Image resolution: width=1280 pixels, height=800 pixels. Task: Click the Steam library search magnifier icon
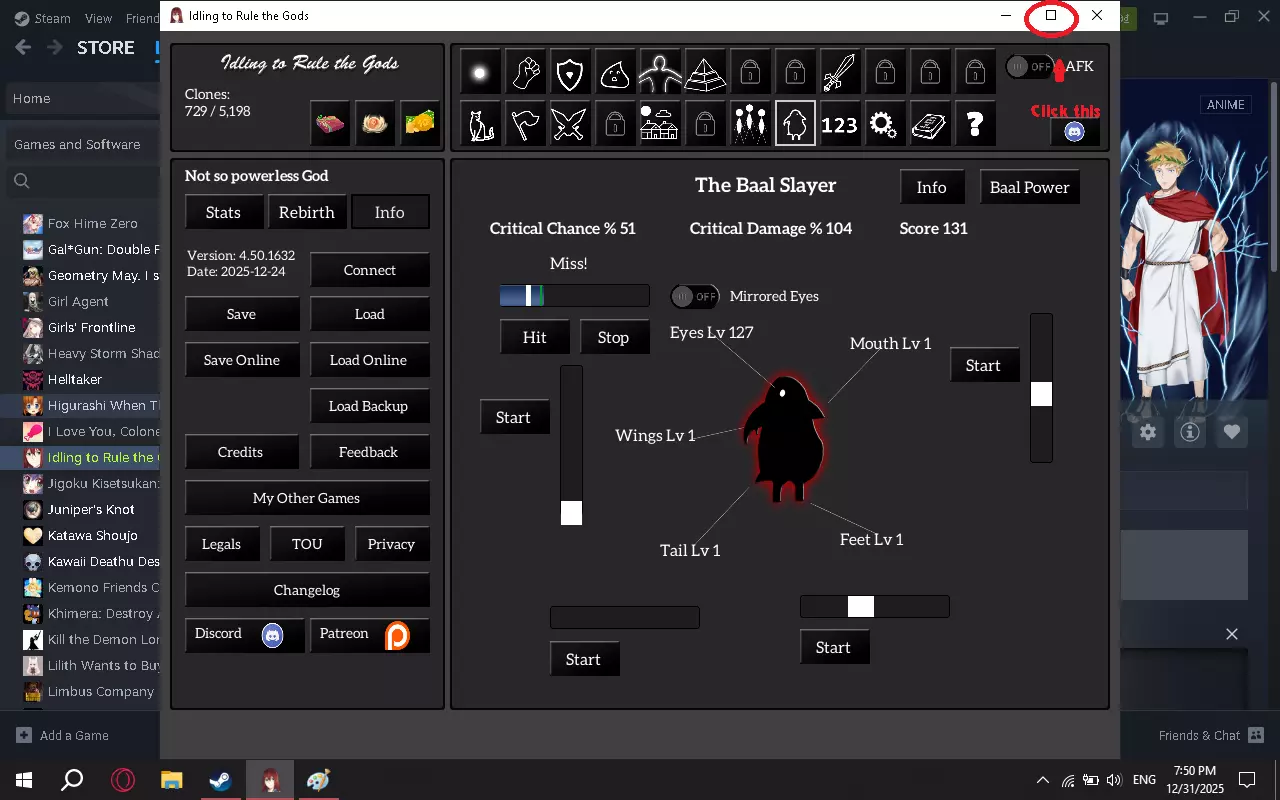pos(22,181)
